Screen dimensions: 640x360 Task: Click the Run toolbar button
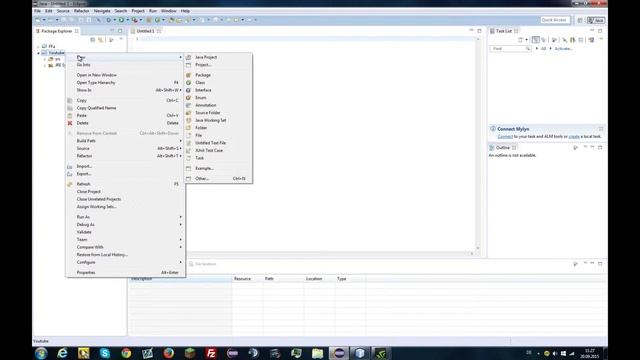(x=121, y=20)
